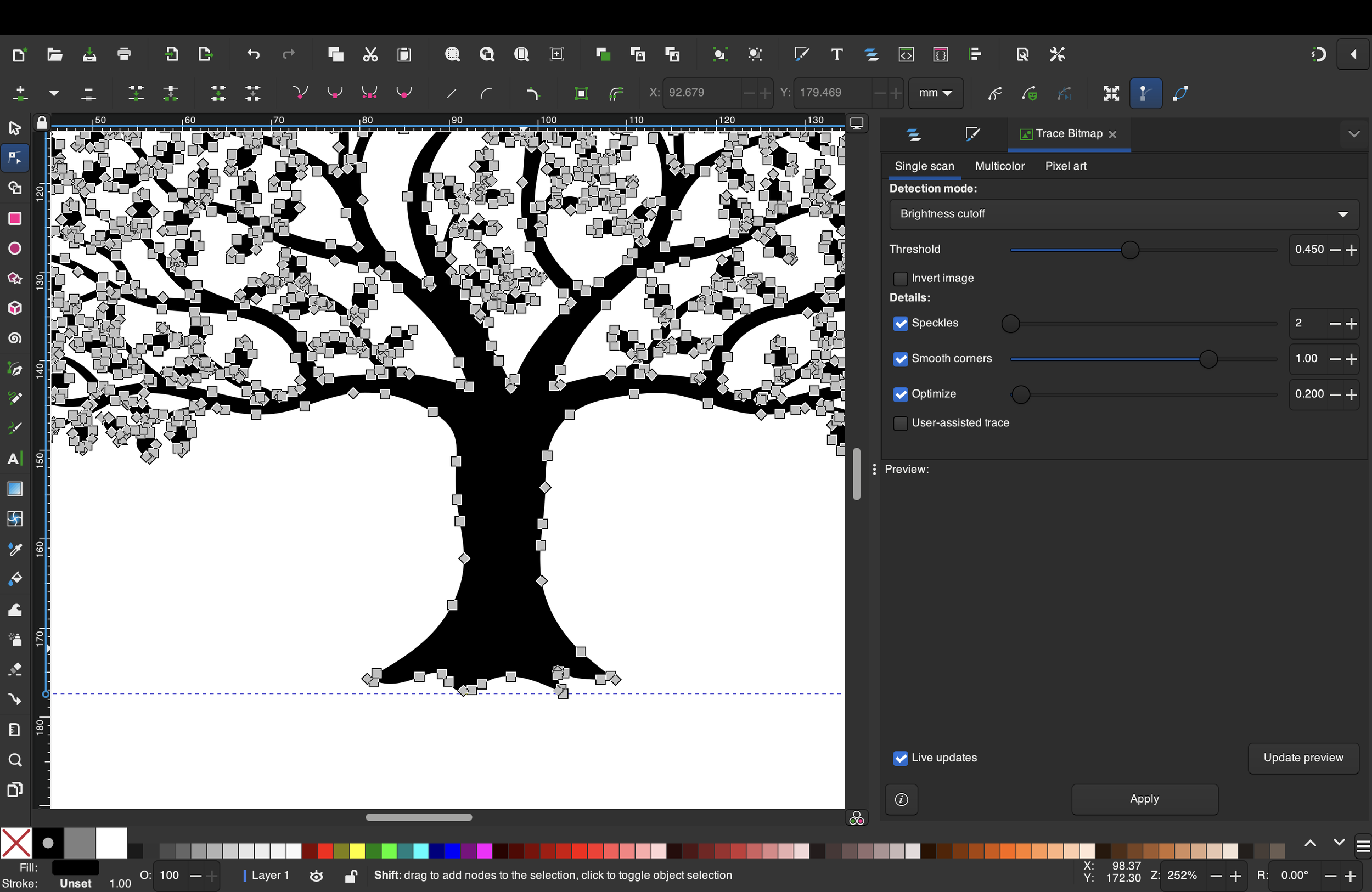Open the Detection mode dropdown
The height and width of the screenshot is (892, 1372).
coord(1123,214)
